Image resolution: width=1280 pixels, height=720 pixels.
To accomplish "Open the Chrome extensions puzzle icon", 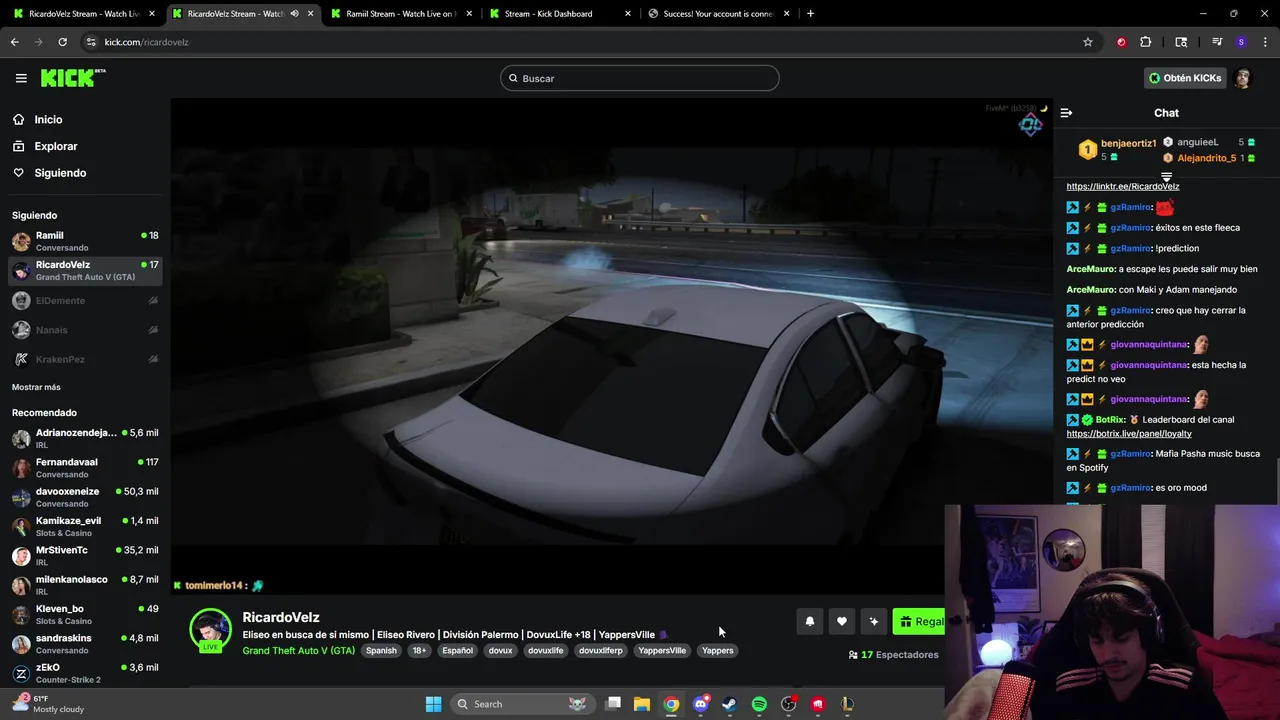I will 1146,42.
